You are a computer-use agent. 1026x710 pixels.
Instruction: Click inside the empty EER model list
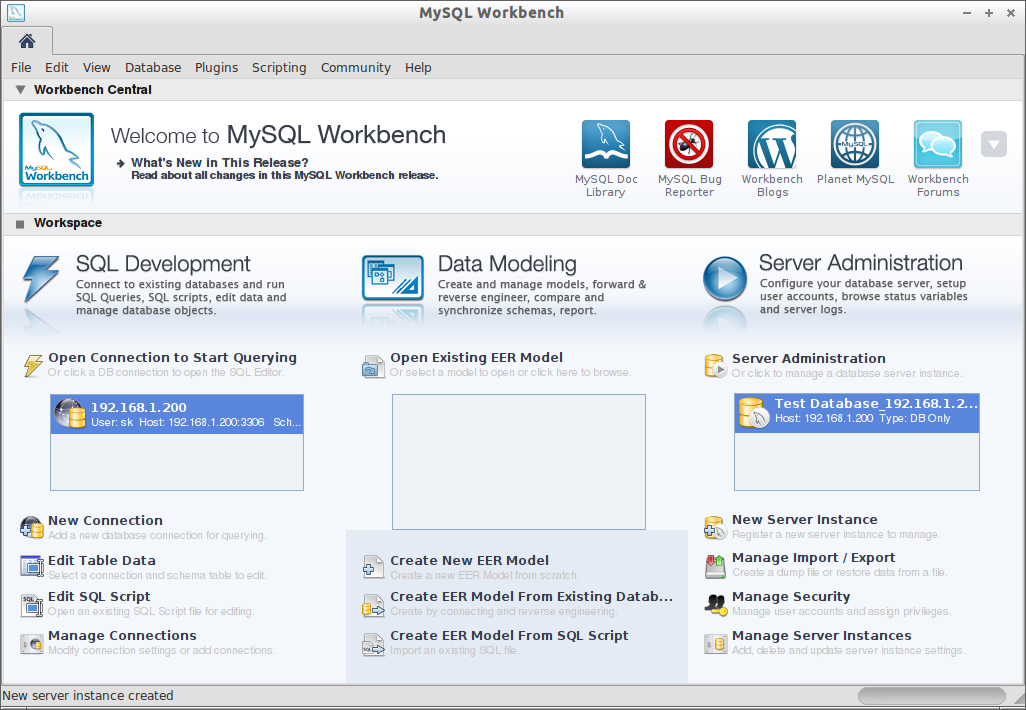[519, 462]
